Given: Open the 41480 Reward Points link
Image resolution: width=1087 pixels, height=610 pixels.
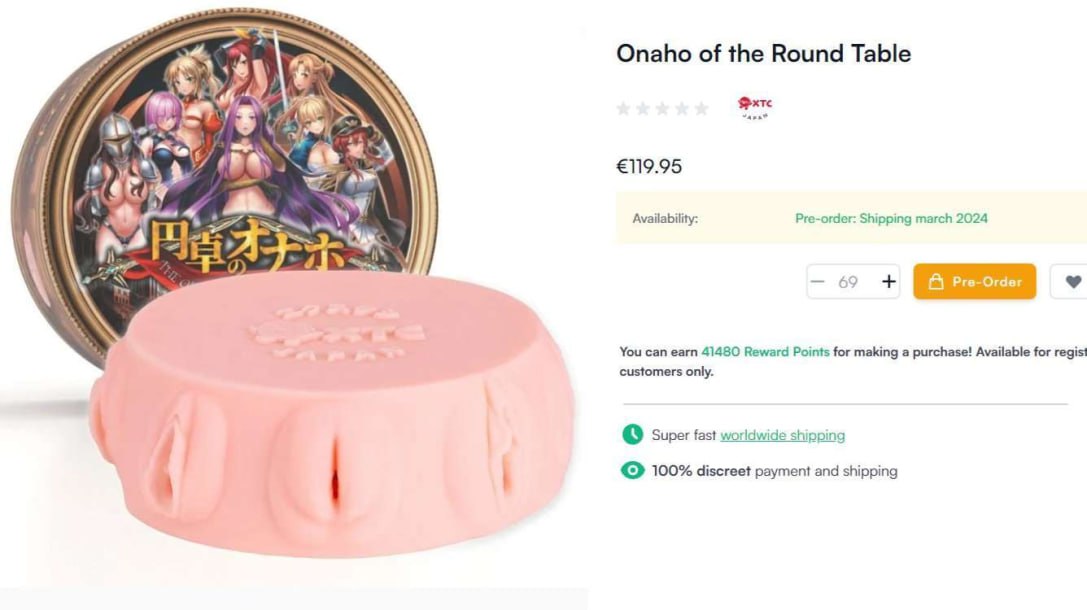Looking at the screenshot, I should [x=765, y=352].
